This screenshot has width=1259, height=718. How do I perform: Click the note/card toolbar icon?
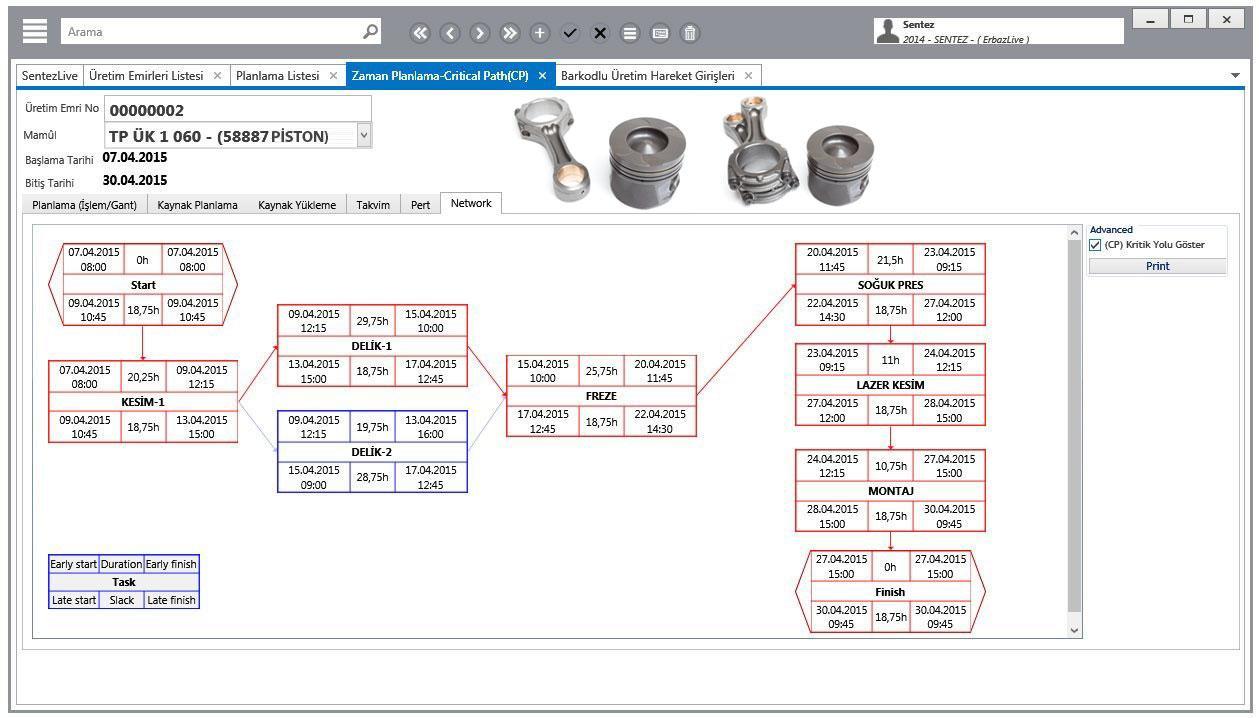coord(660,33)
